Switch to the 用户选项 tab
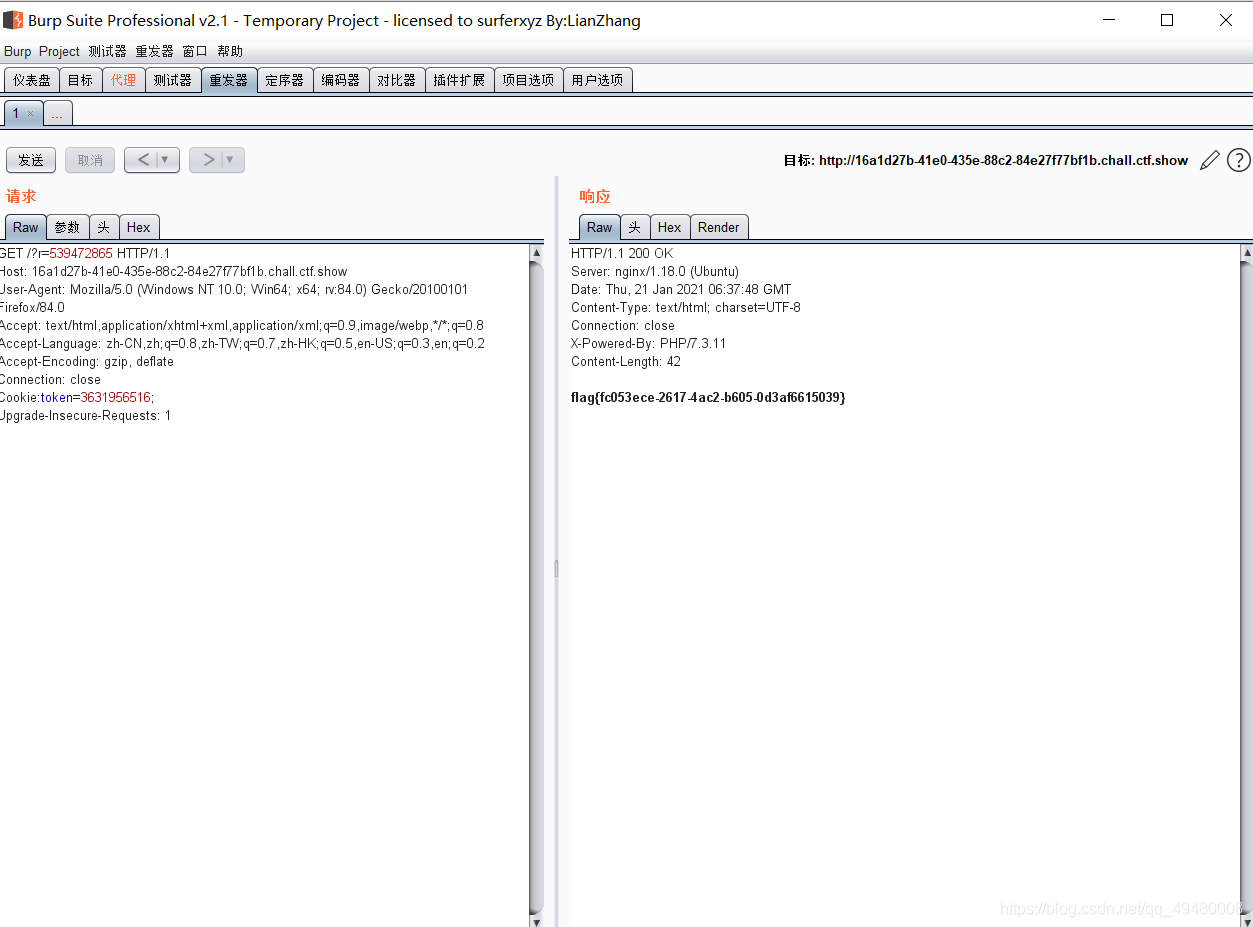The width and height of the screenshot is (1253, 927). click(597, 80)
